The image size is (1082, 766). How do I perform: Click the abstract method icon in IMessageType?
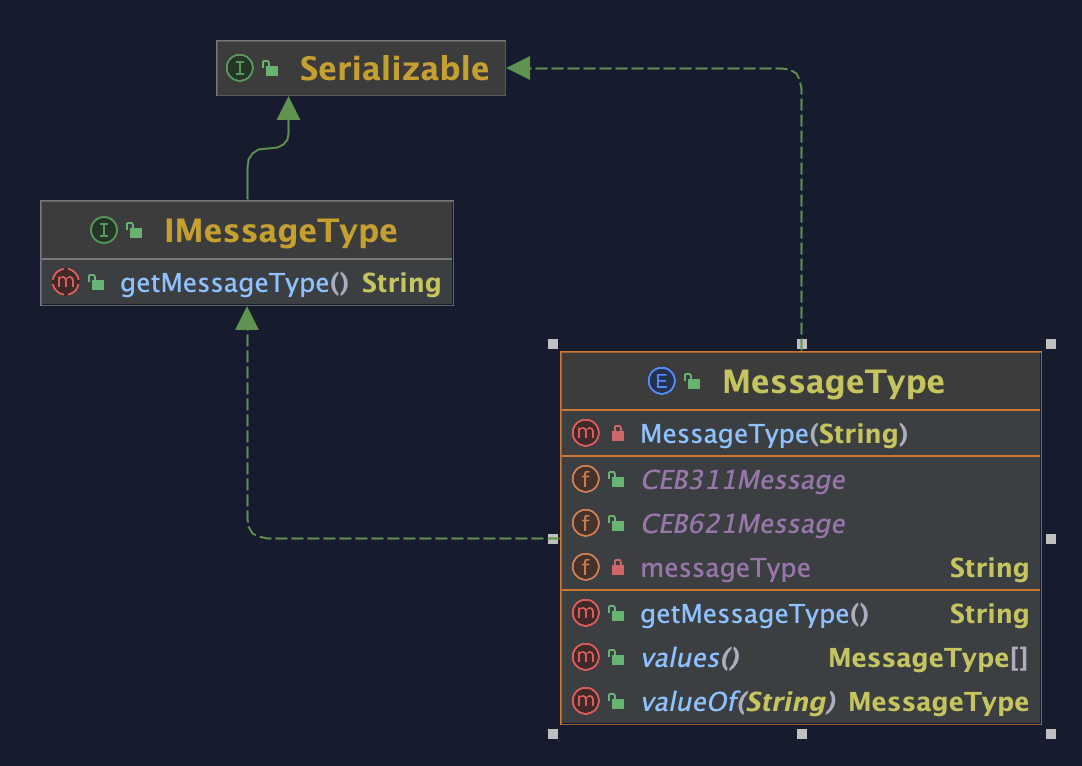tap(64, 283)
